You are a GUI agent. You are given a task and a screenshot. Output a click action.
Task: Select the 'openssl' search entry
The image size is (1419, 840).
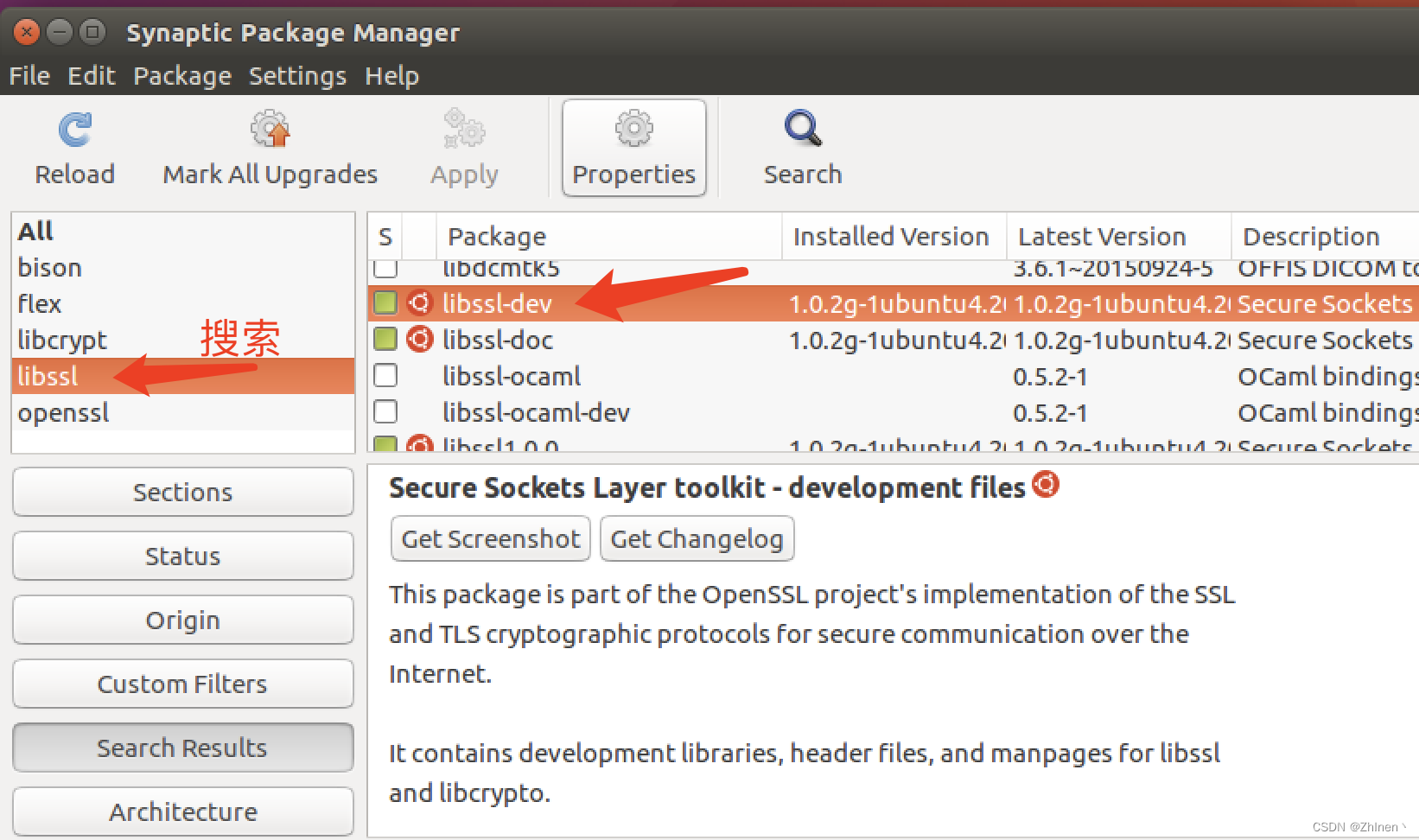point(183,412)
